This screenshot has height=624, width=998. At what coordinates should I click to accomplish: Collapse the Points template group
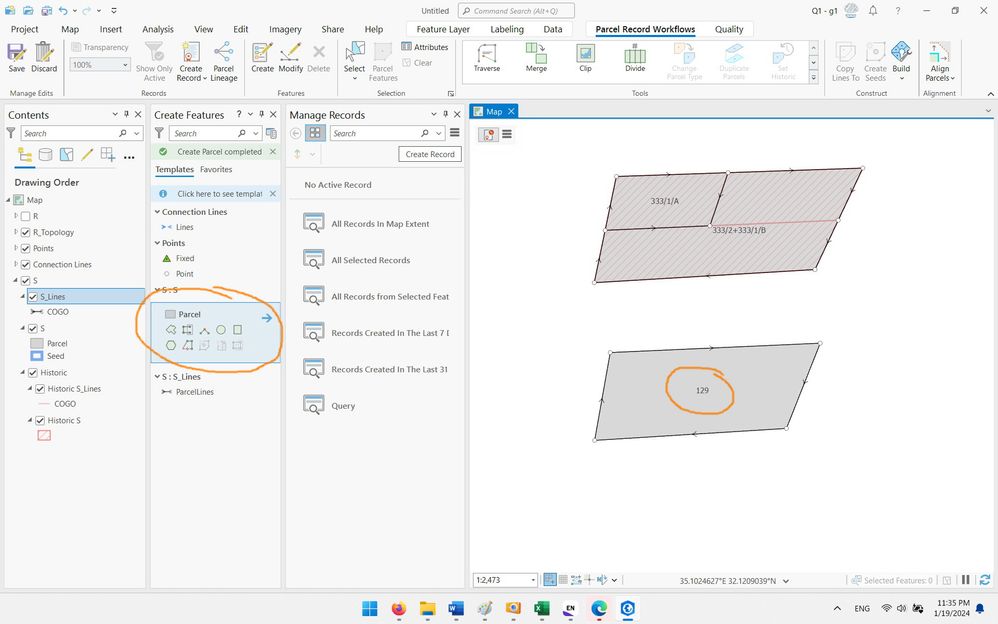click(x=157, y=243)
